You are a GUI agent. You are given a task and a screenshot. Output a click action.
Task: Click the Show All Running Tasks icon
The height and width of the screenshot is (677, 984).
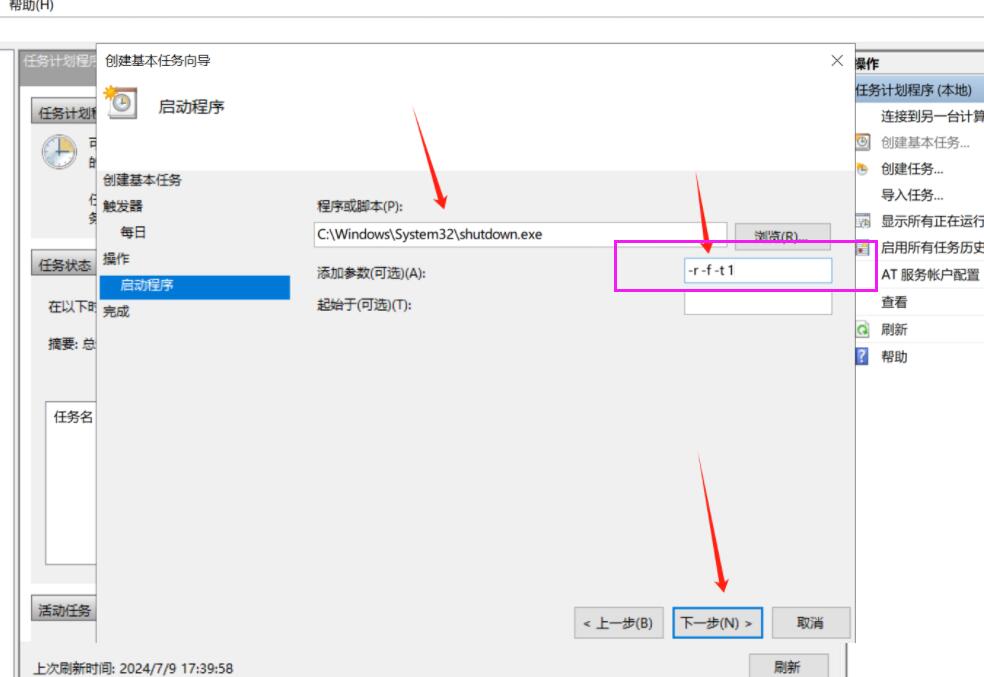(x=863, y=221)
